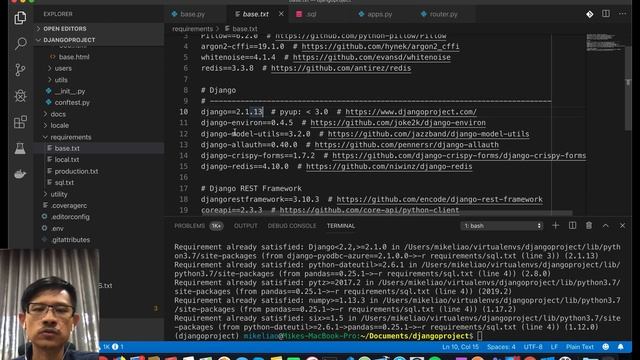Viewport: 640px width, 360px height.
Task: Open notifications bell in status bar
Action: (620, 347)
